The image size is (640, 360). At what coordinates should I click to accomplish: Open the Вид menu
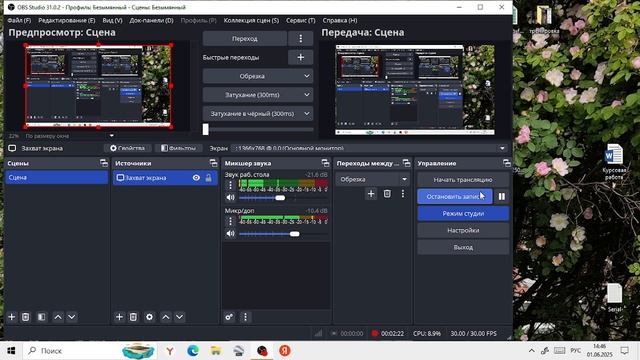pos(112,20)
